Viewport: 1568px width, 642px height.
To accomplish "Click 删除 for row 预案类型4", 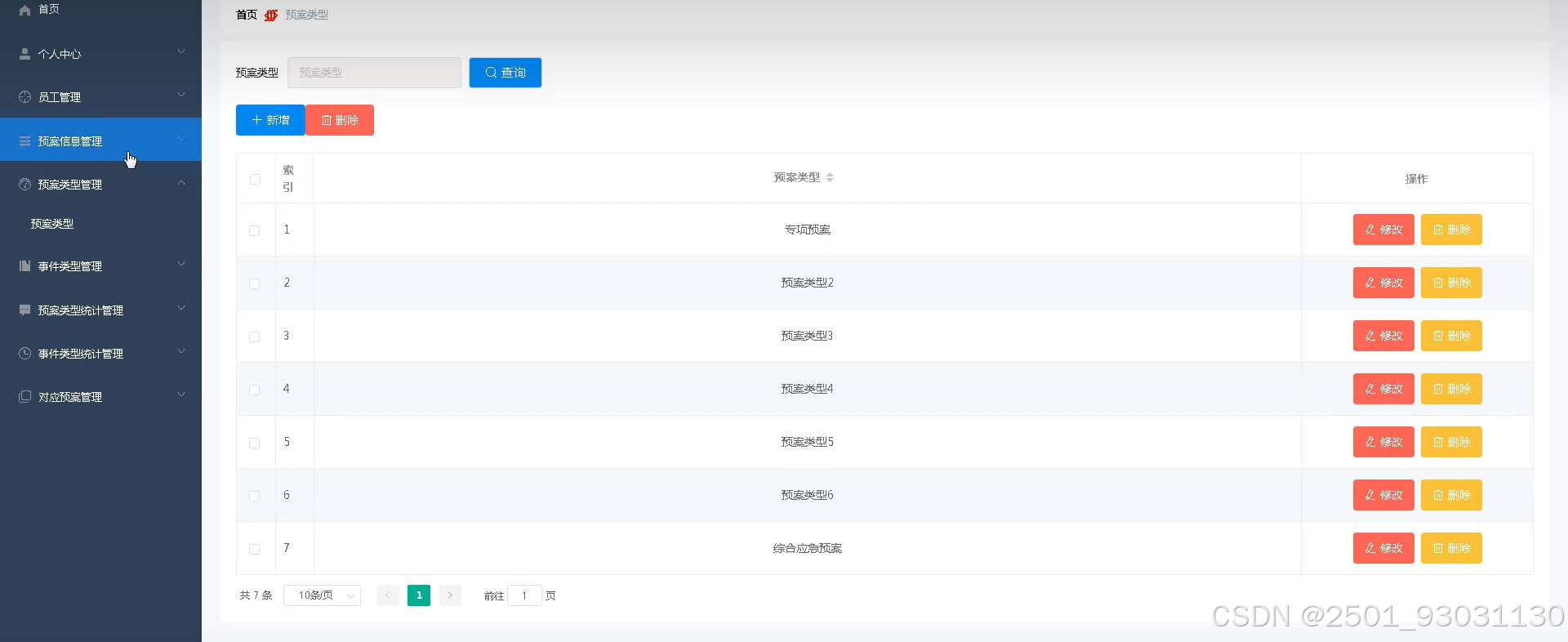I will [x=1451, y=389].
